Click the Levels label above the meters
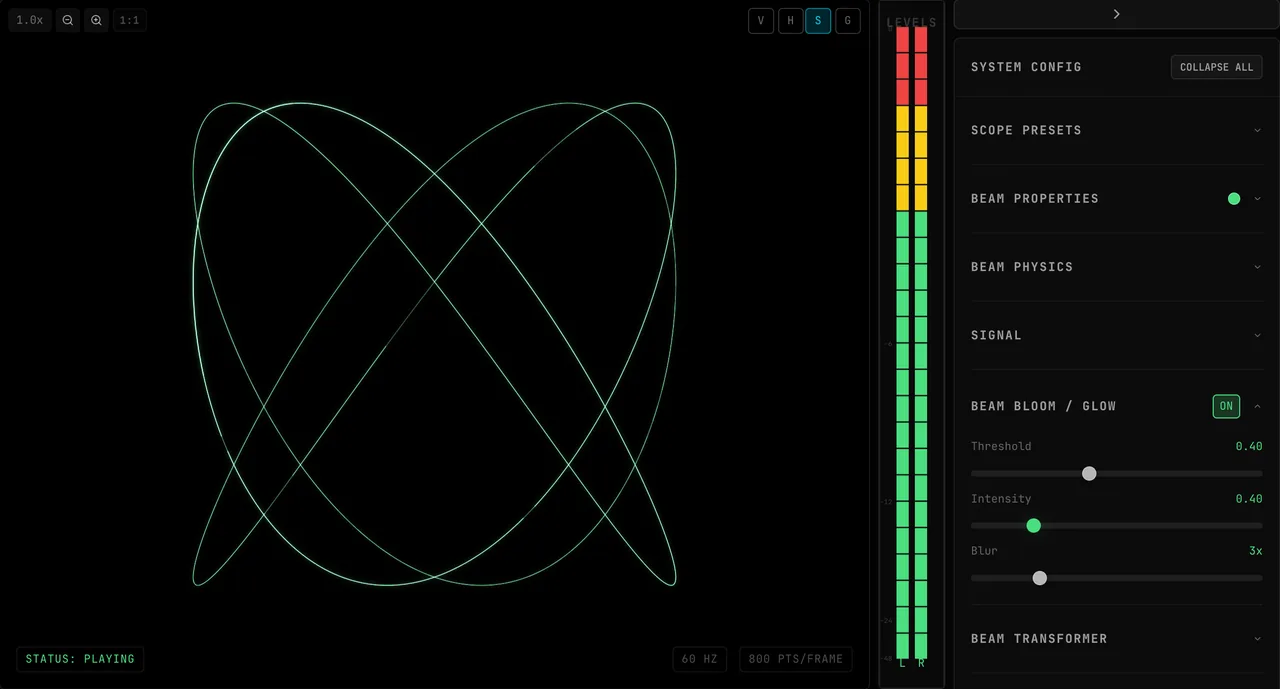This screenshot has width=1280, height=689. click(x=912, y=22)
